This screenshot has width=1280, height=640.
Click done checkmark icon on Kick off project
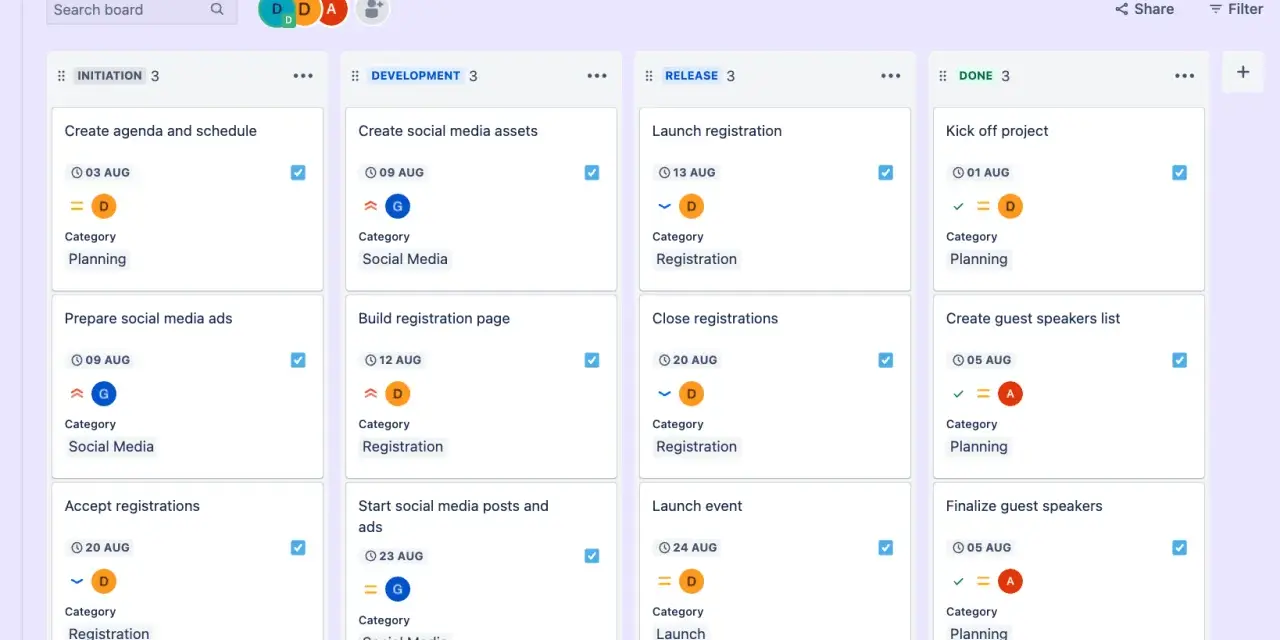coord(959,207)
